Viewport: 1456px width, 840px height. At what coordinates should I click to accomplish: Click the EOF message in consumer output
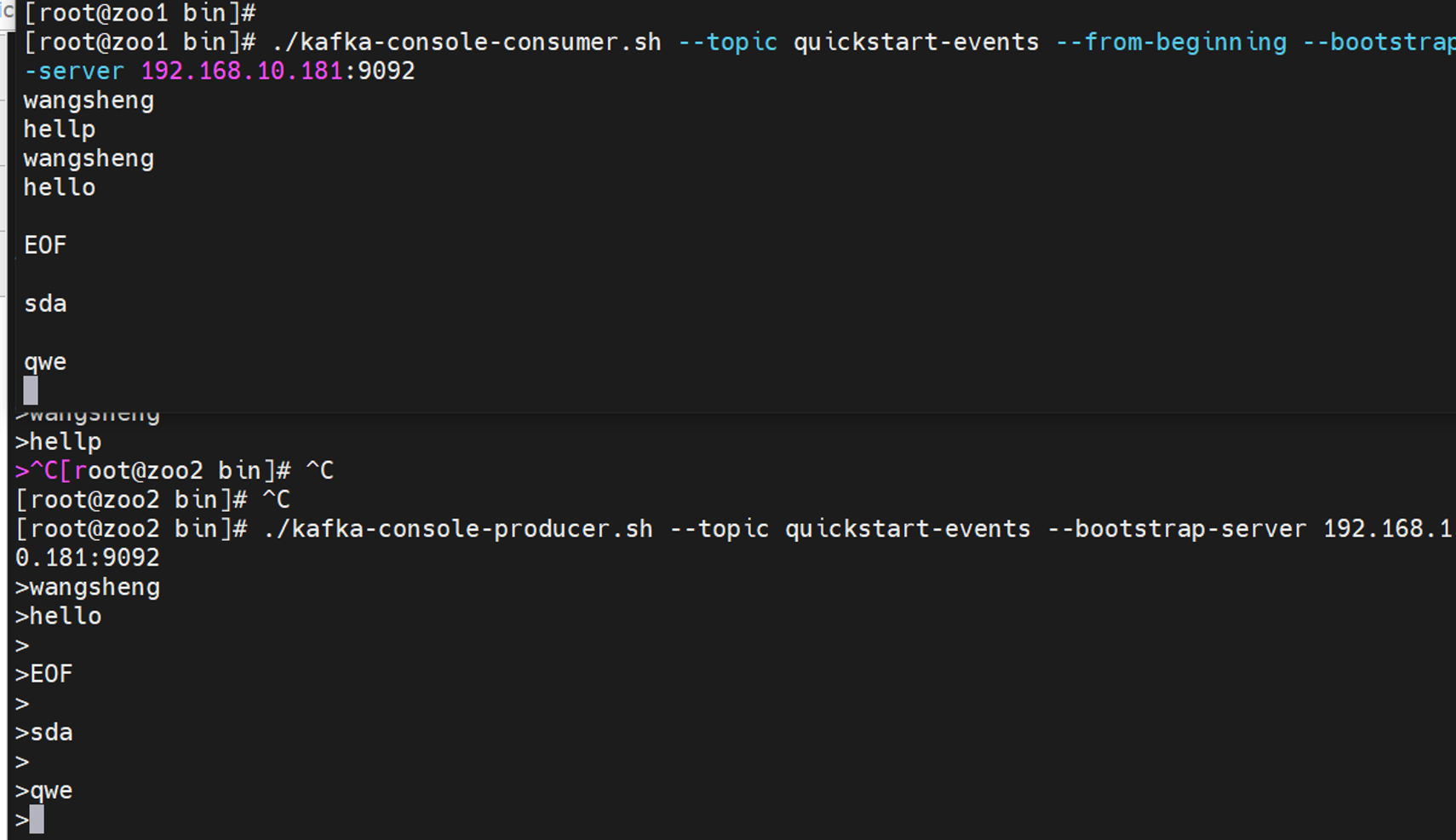[x=45, y=245]
